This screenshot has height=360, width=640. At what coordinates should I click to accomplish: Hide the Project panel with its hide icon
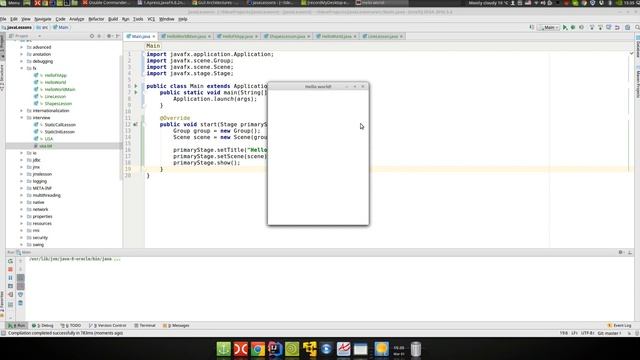118,36
